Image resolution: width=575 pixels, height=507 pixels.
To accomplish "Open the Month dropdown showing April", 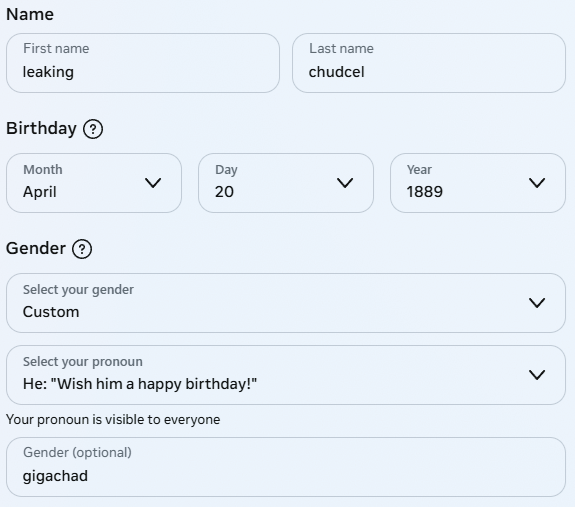I will (x=94, y=183).
